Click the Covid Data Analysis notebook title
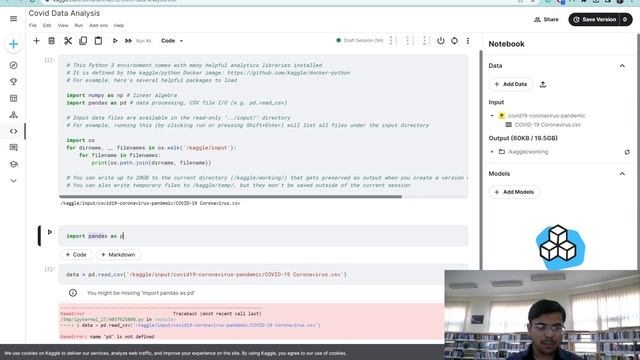This screenshot has height=360, width=640. click(64, 13)
